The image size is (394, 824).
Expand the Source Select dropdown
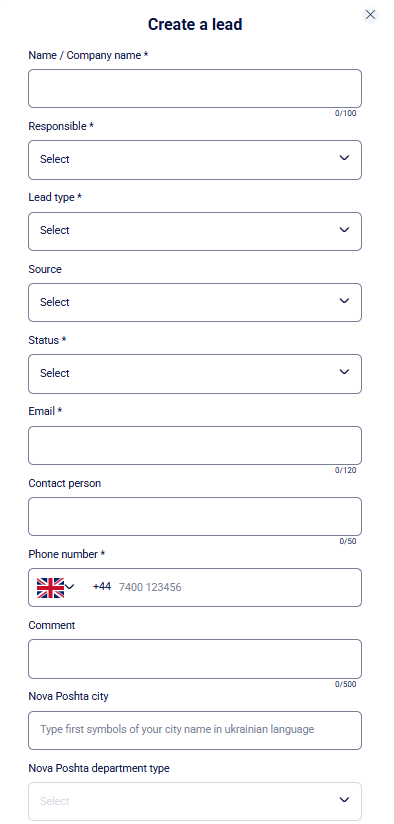point(195,302)
